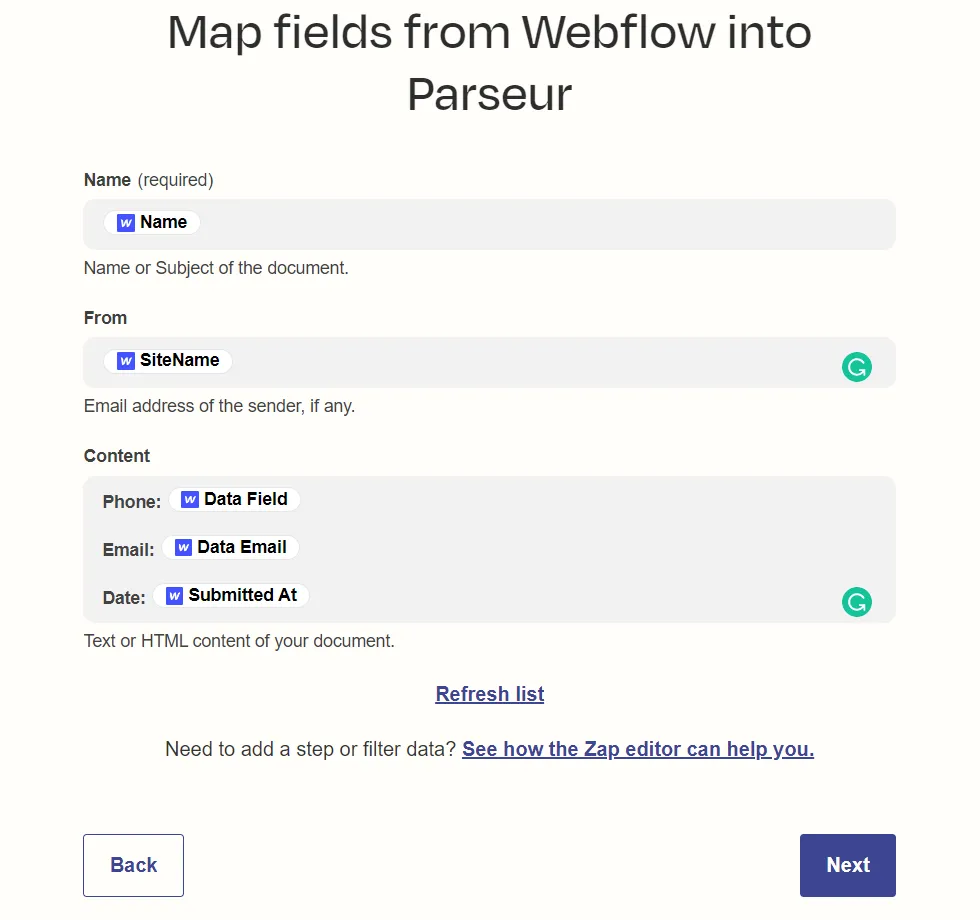
Task: Open the Zap editor help link
Action: click(639, 749)
